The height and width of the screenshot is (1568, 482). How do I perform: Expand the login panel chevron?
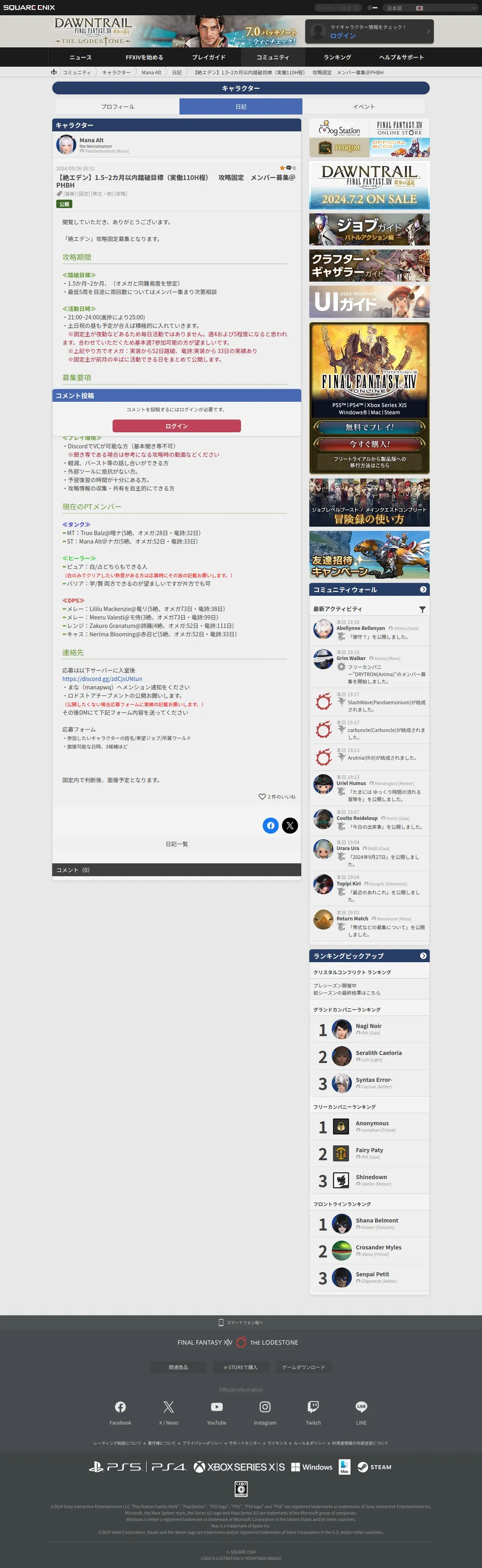tap(428, 31)
